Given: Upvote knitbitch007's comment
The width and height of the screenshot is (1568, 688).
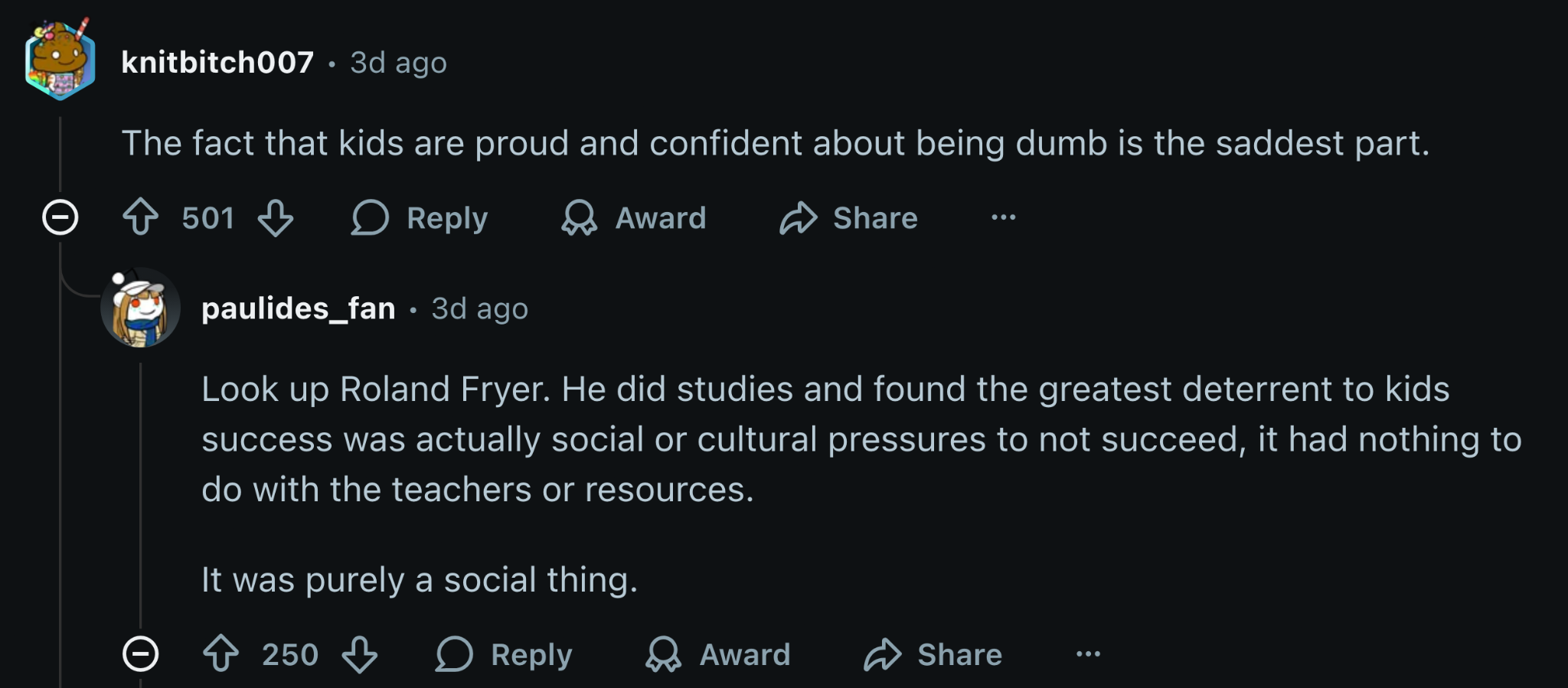Looking at the screenshot, I should point(141,217).
